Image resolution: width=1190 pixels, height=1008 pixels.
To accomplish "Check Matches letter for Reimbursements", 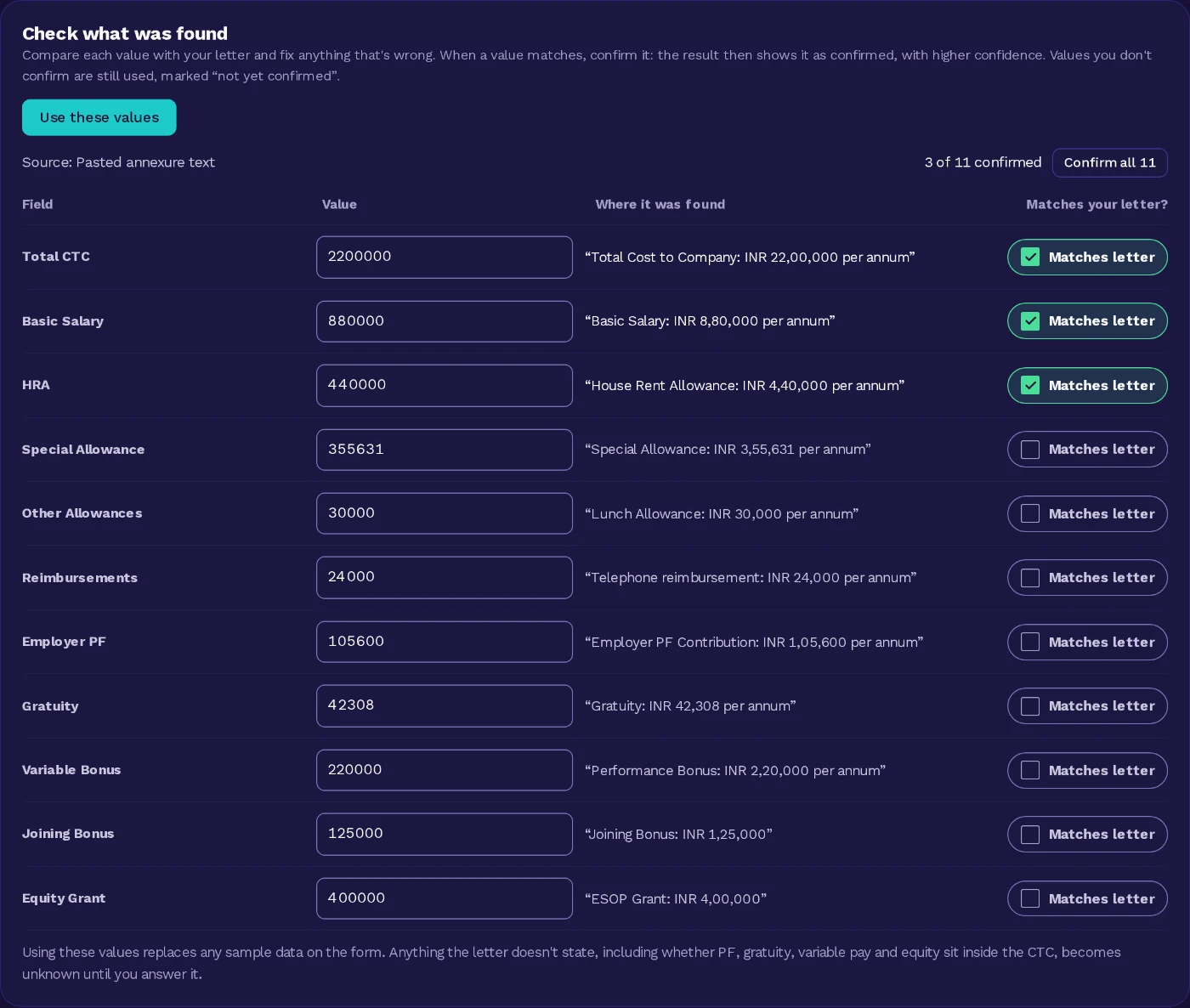I will (x=1087, y=578).
